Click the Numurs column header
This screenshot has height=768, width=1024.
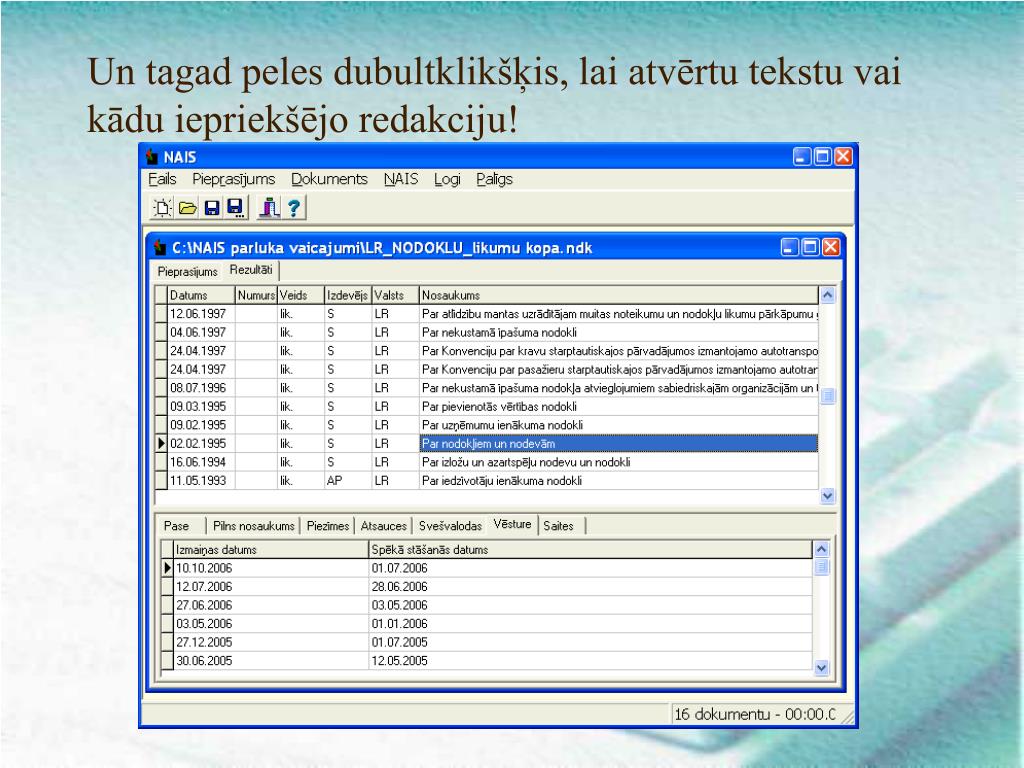256,295
